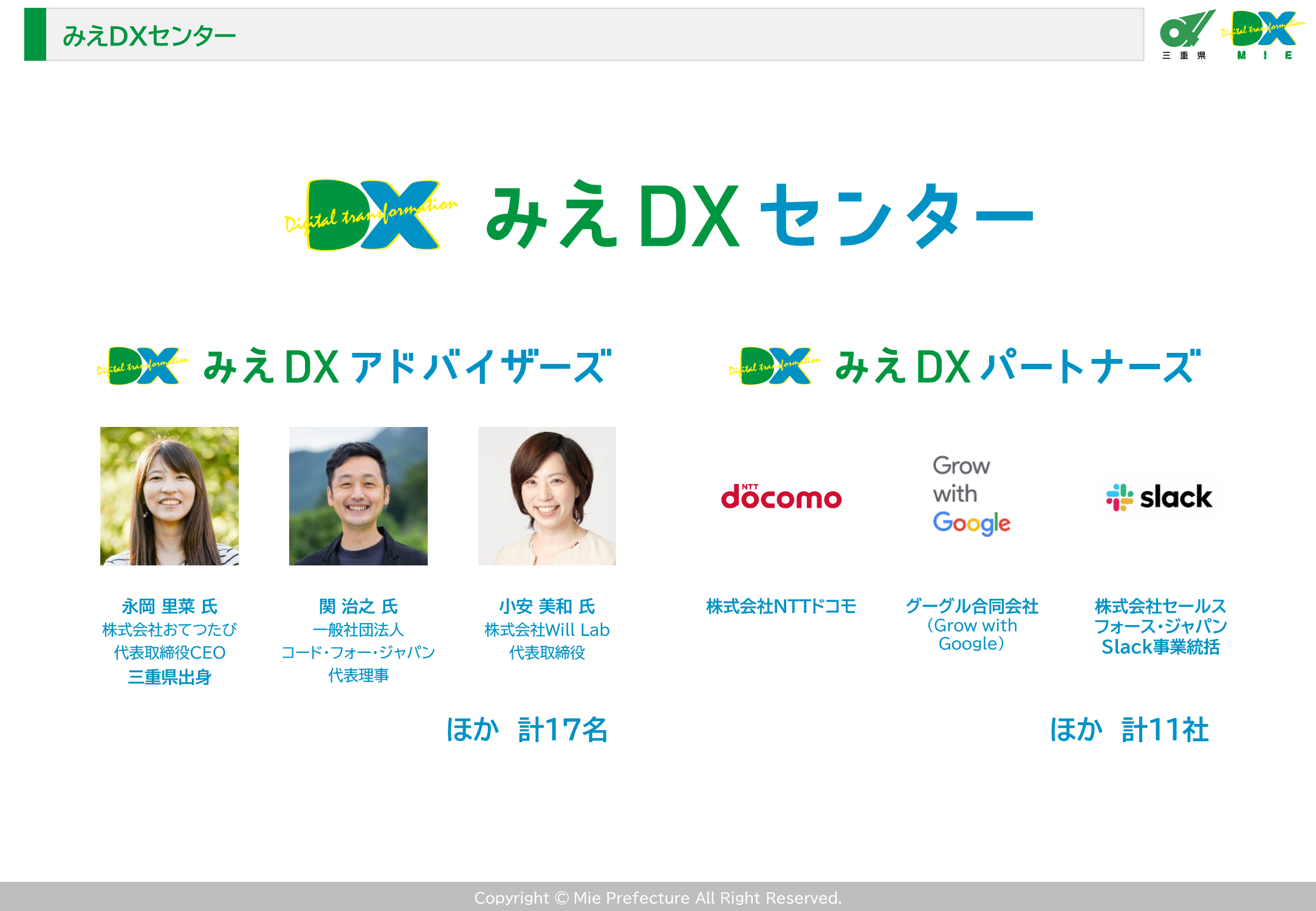Click the large DX logo beside main title
The width and height of the screenshot is (1316, 911).
pyautogui.click(x=371, y=215)
